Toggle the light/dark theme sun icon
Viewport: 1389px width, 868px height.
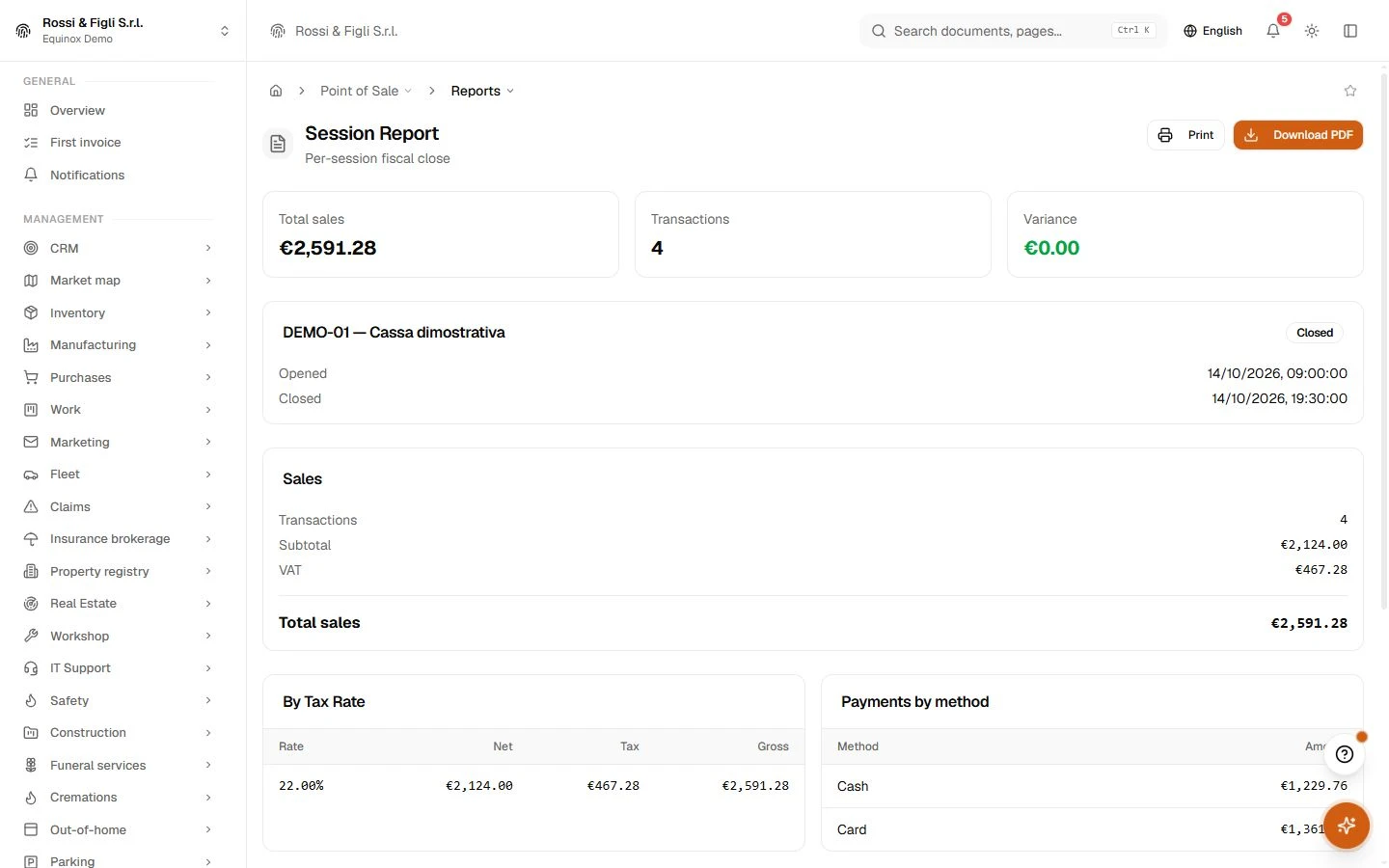click(1312, 31)
